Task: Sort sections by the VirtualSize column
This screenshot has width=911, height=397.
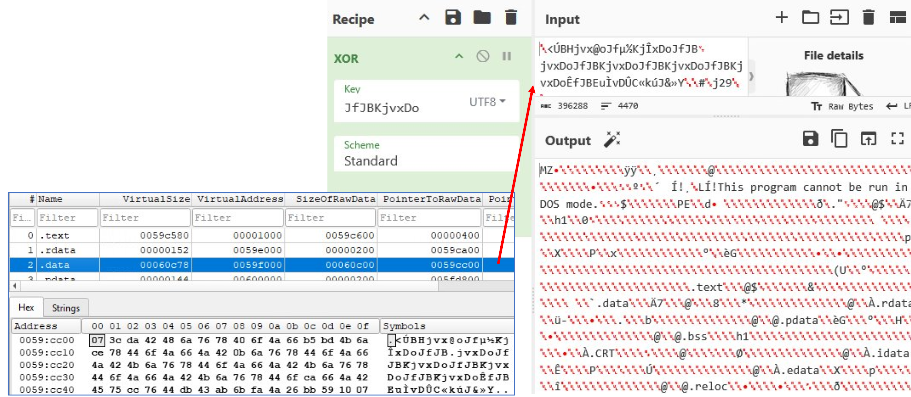Action: click(145, 199)
